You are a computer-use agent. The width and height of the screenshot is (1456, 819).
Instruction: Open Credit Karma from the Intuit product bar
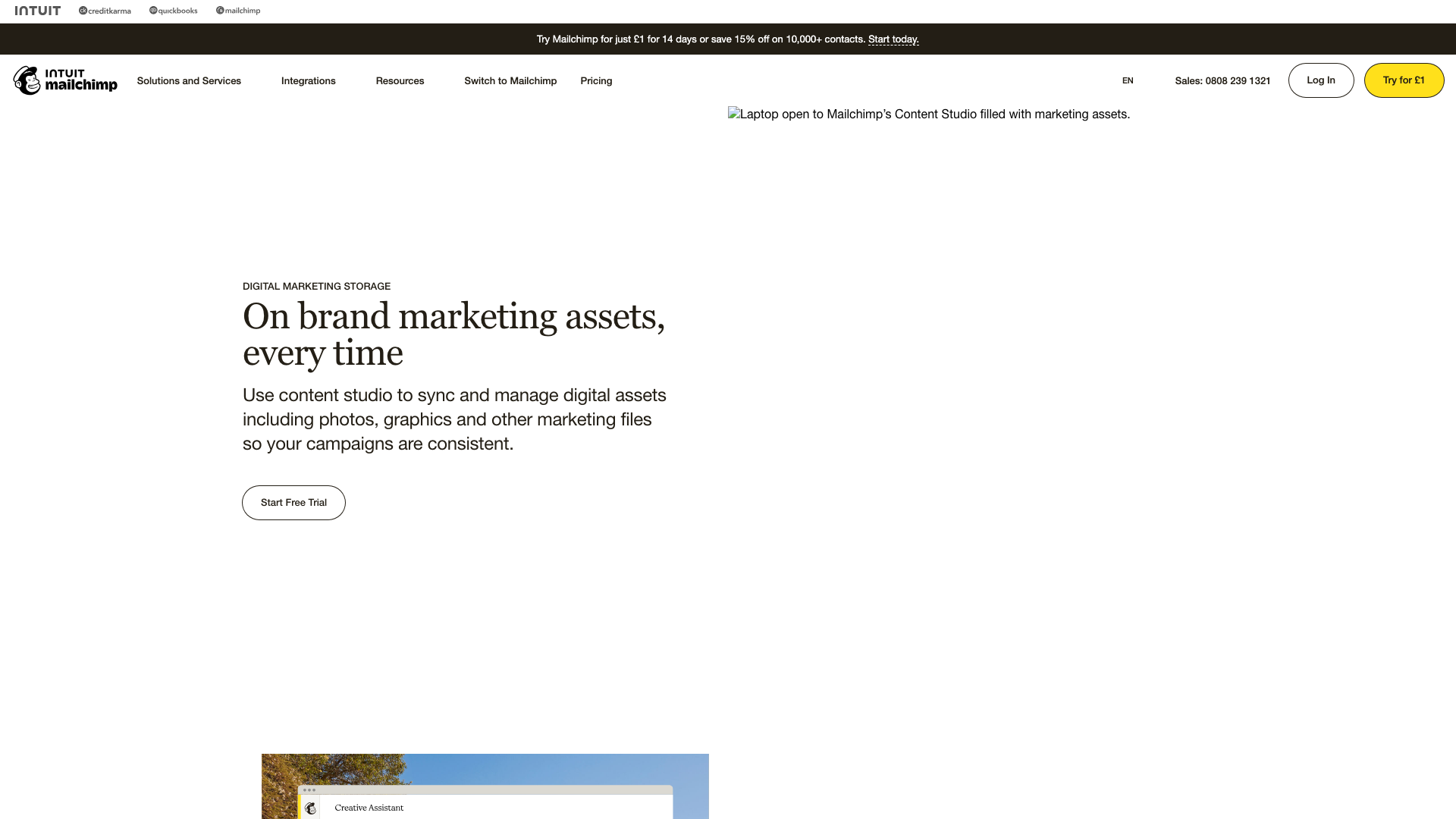[105, 11]
